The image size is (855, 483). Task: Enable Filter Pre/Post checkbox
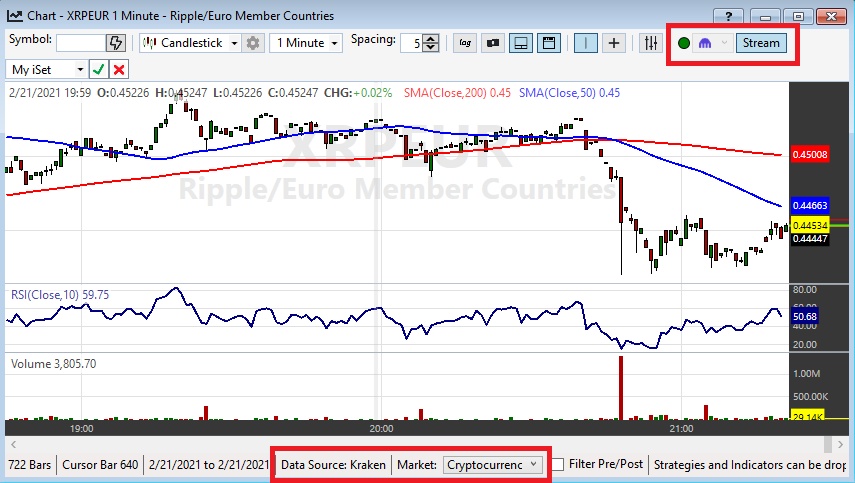pyautogui.click(x=557, y=464)
